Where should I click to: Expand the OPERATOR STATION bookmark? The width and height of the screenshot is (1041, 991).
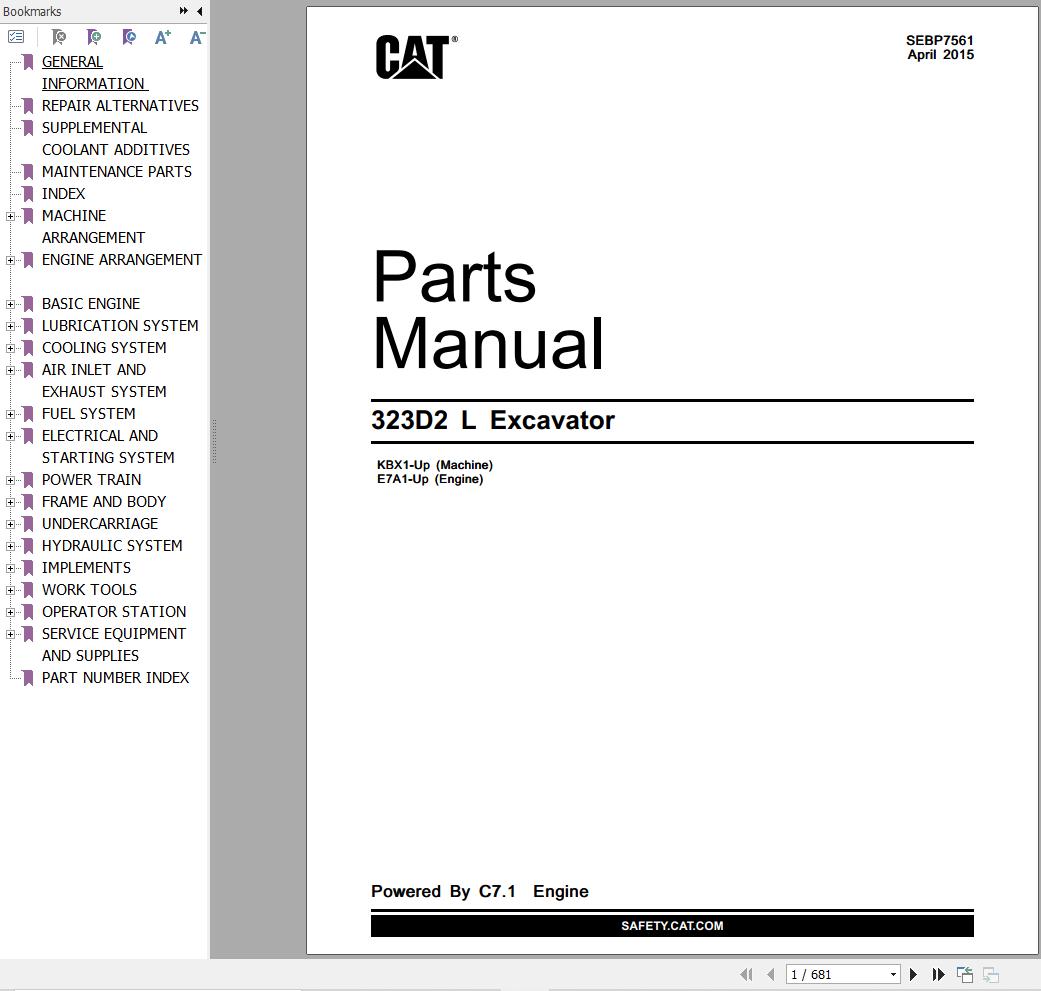click(x=10, y=612)
